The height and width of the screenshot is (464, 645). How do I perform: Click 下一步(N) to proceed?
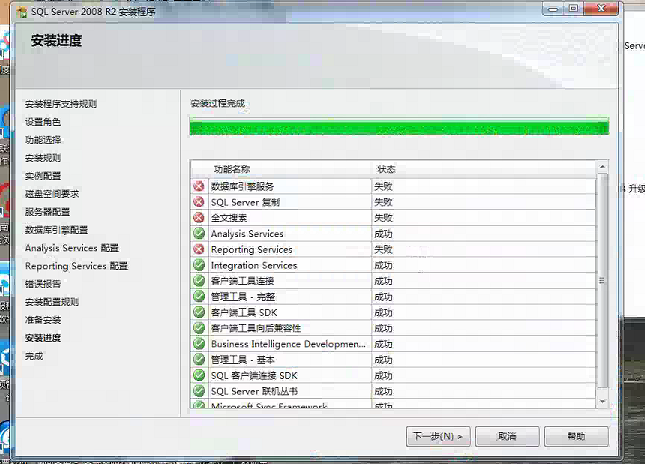(438, 436)
